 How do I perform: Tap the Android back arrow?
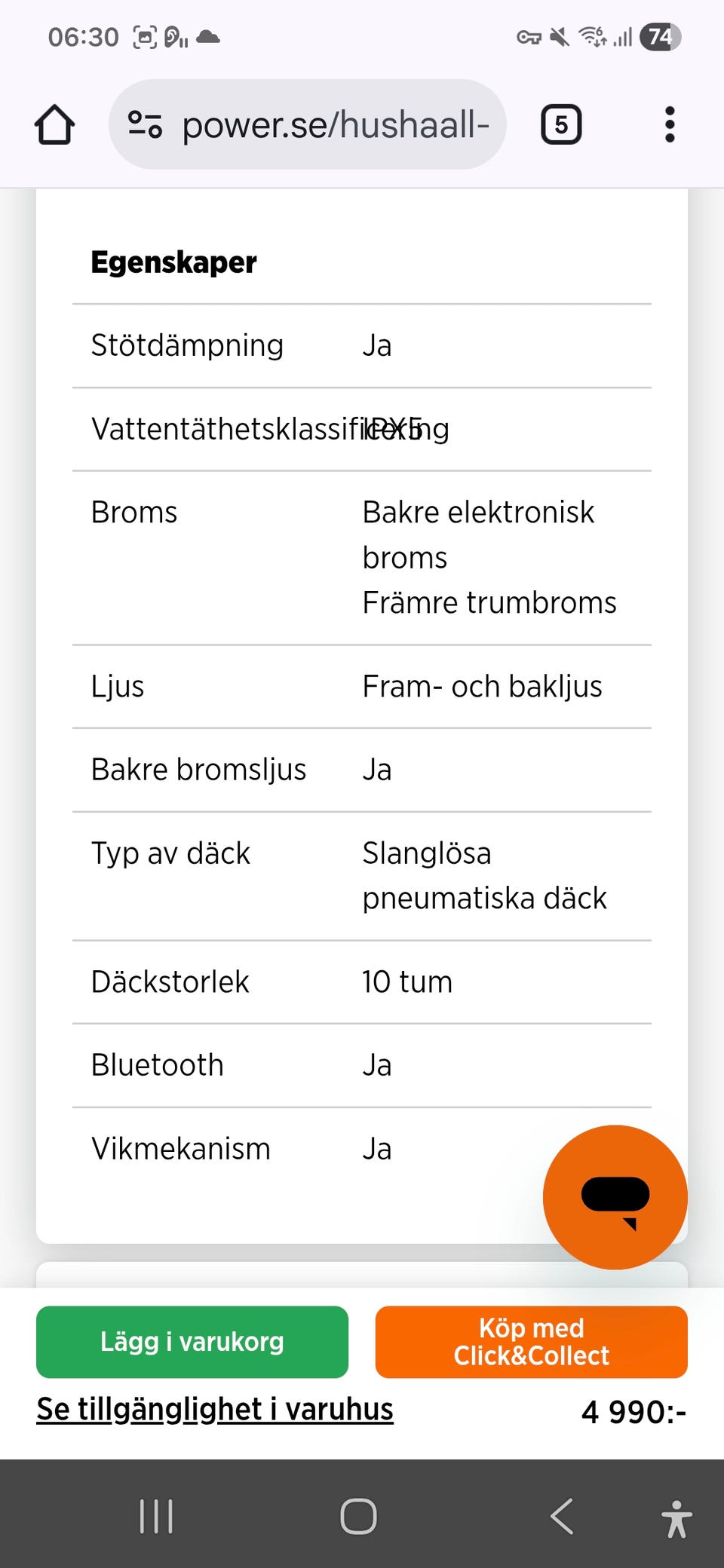[x=562, y=1516]
